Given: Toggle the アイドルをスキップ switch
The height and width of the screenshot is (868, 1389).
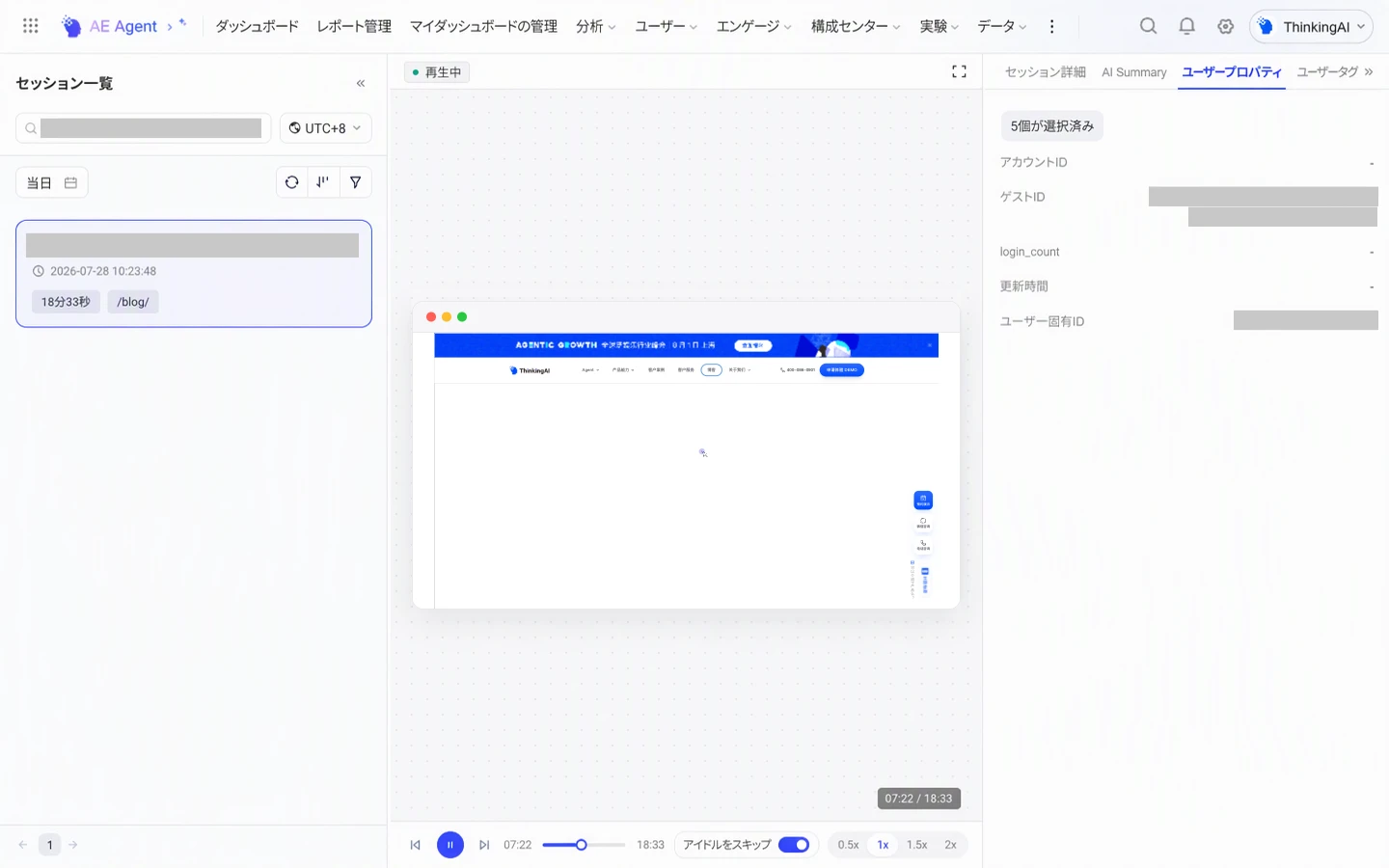Looking at the screenshot, I should (x=794, y=845).
